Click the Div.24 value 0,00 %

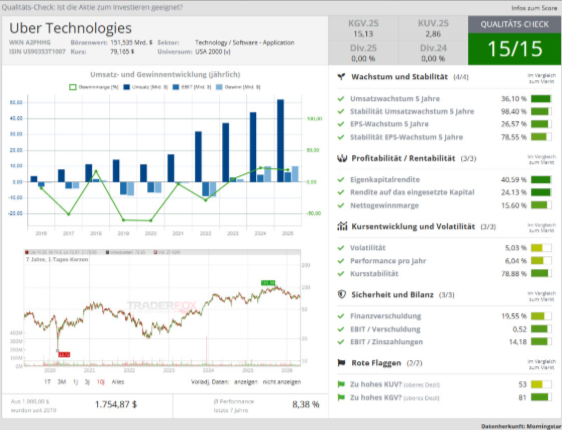pyautogui.click(x=433, y=58)
